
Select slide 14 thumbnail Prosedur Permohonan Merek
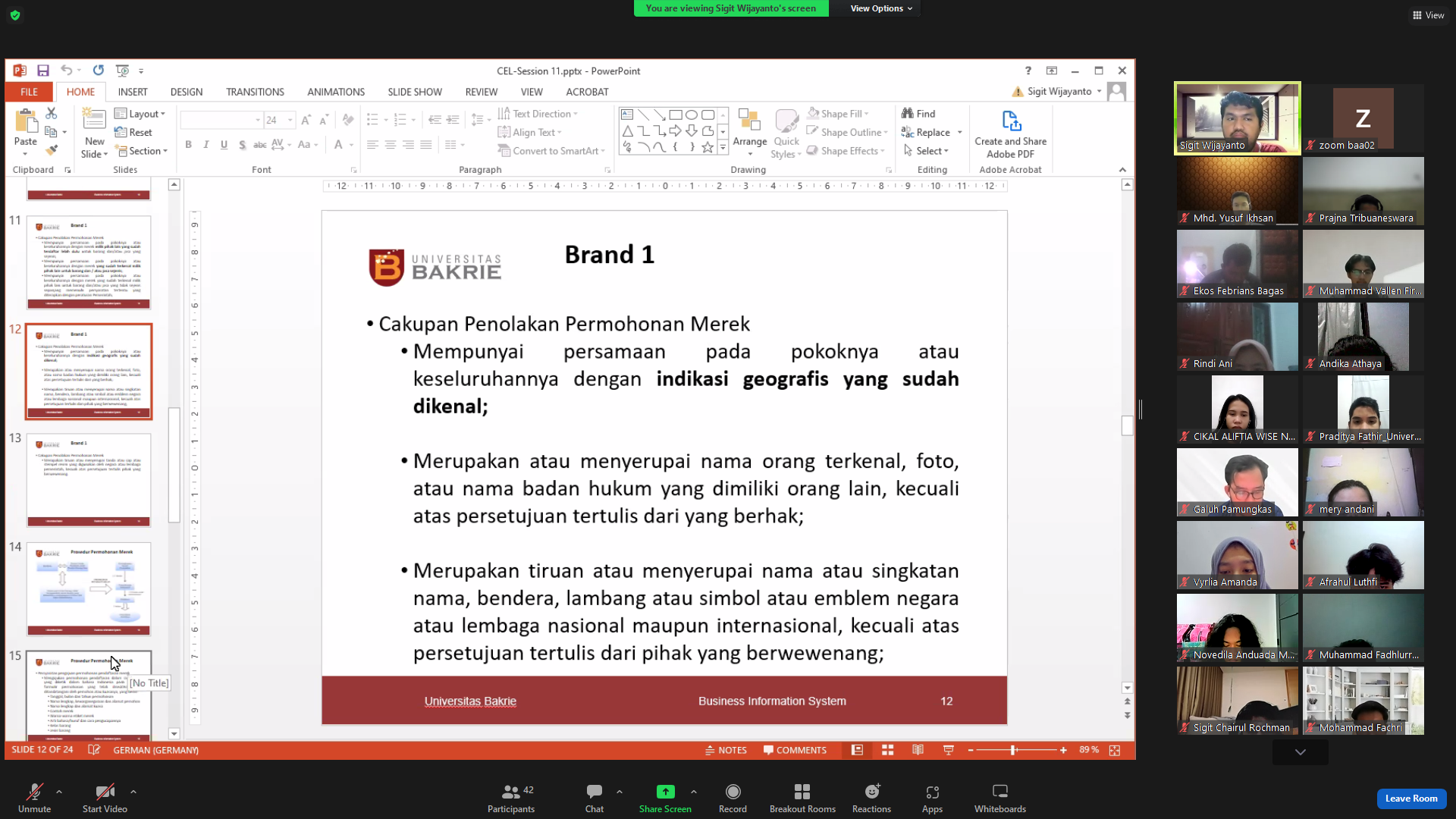[x=89, y=588]
